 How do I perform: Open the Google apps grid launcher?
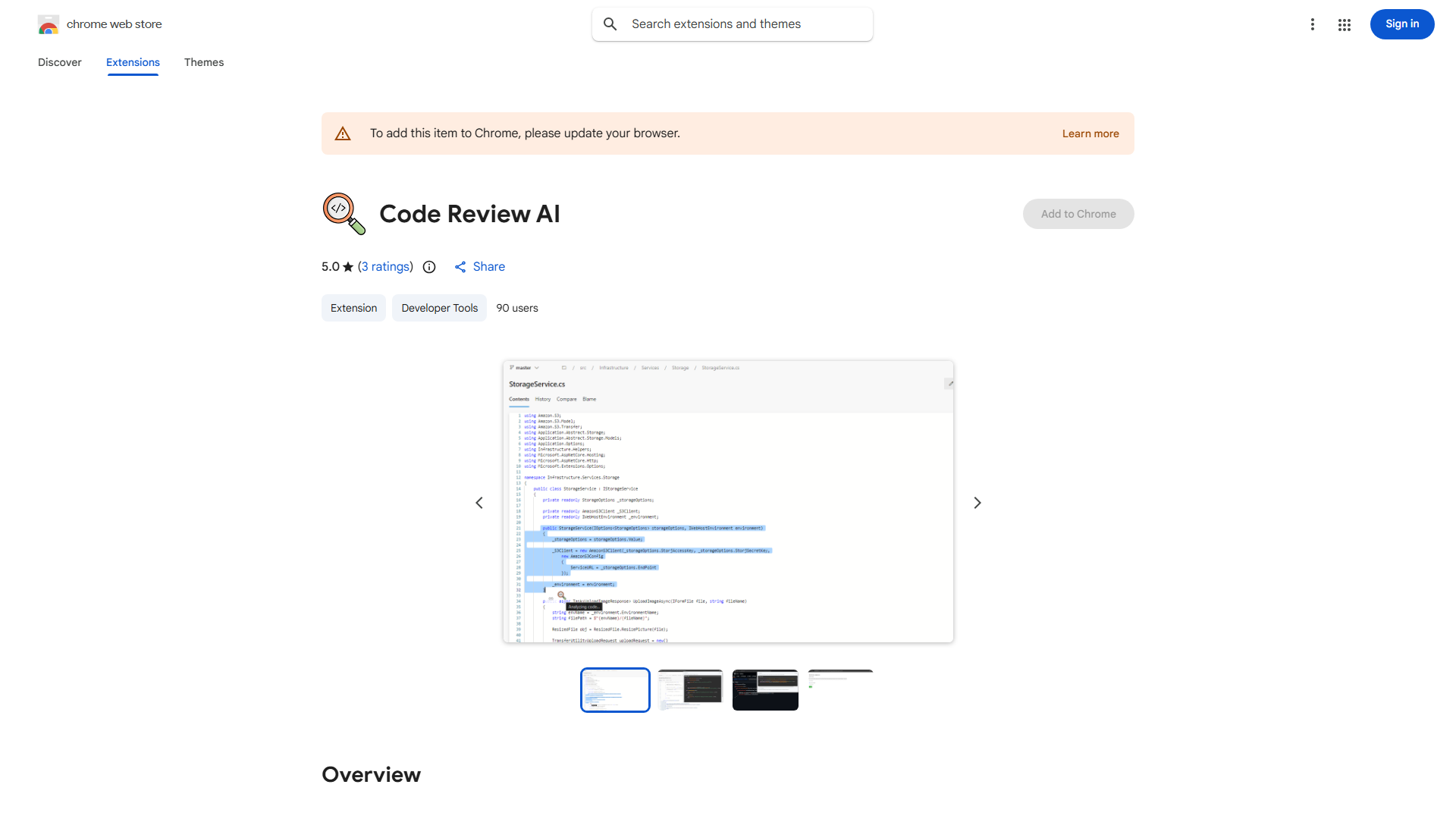point(1345,24)
